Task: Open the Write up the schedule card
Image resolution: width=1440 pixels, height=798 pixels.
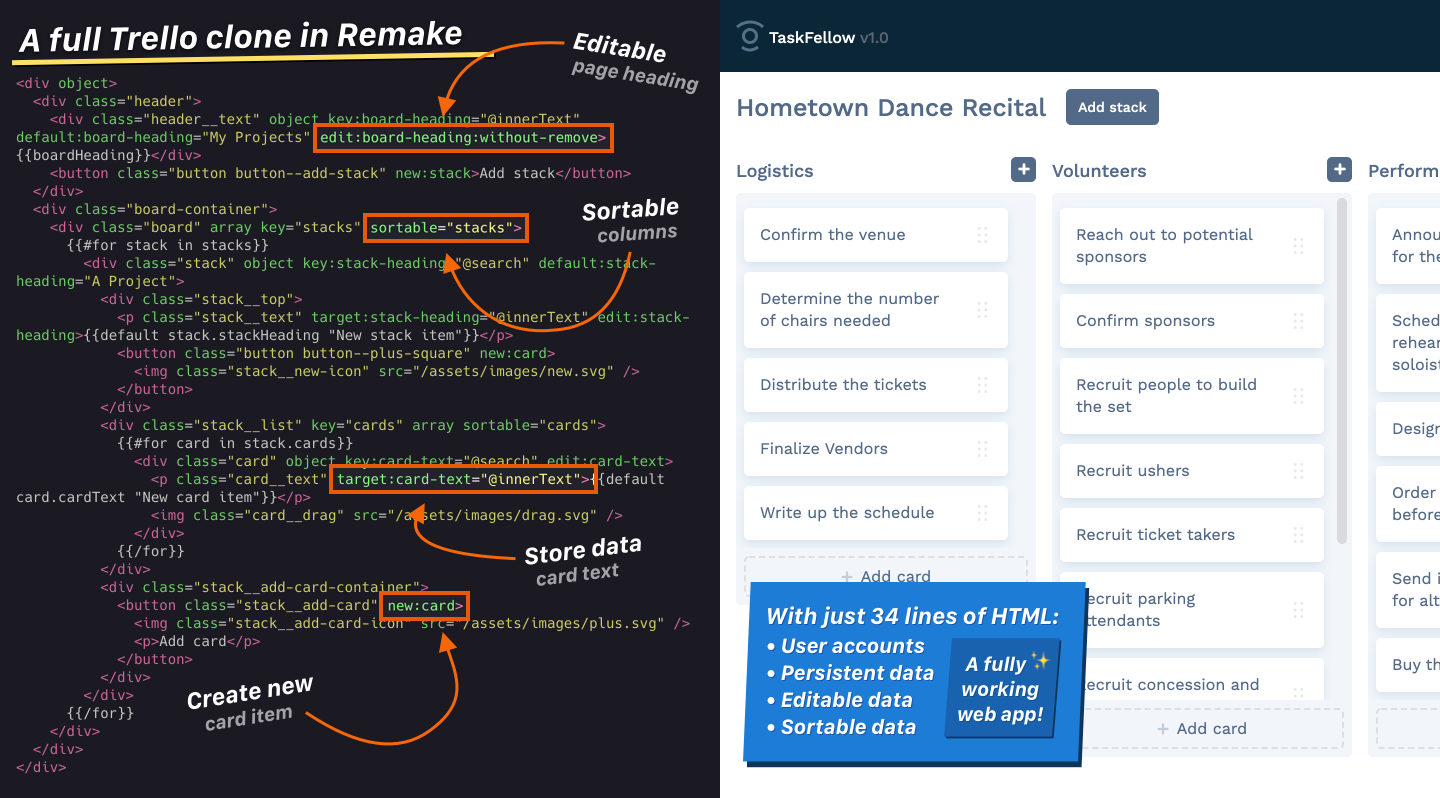Action: 876,513
